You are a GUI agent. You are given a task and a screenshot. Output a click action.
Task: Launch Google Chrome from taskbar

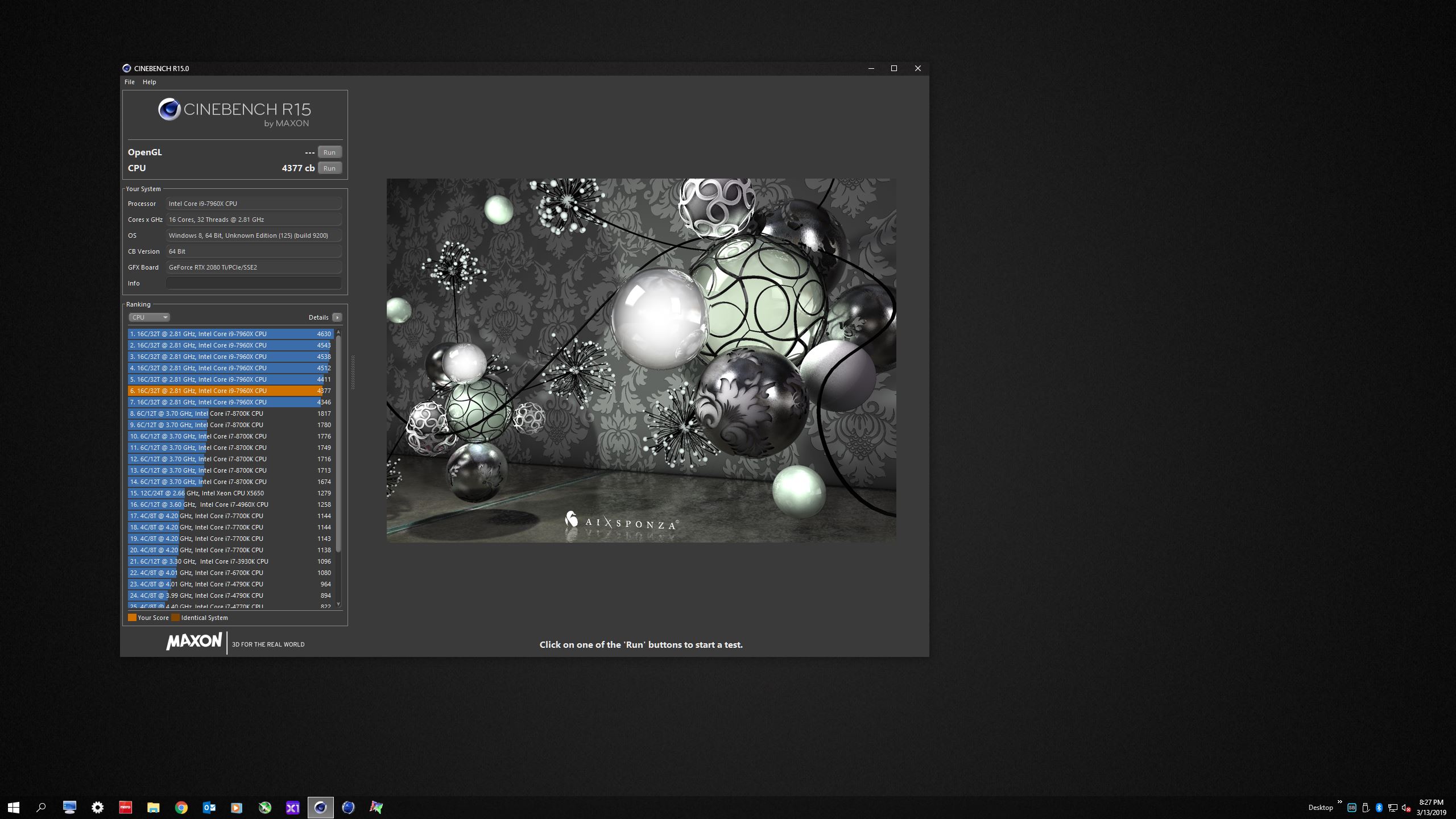coord(181,807)
